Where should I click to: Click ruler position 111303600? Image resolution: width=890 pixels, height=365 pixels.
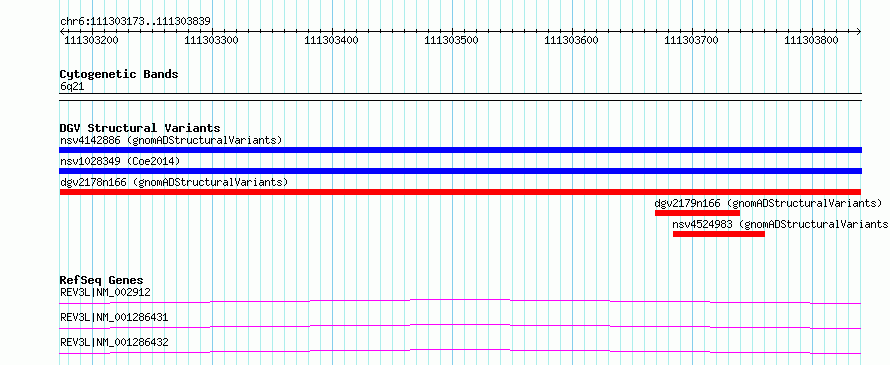click(571, 40)
